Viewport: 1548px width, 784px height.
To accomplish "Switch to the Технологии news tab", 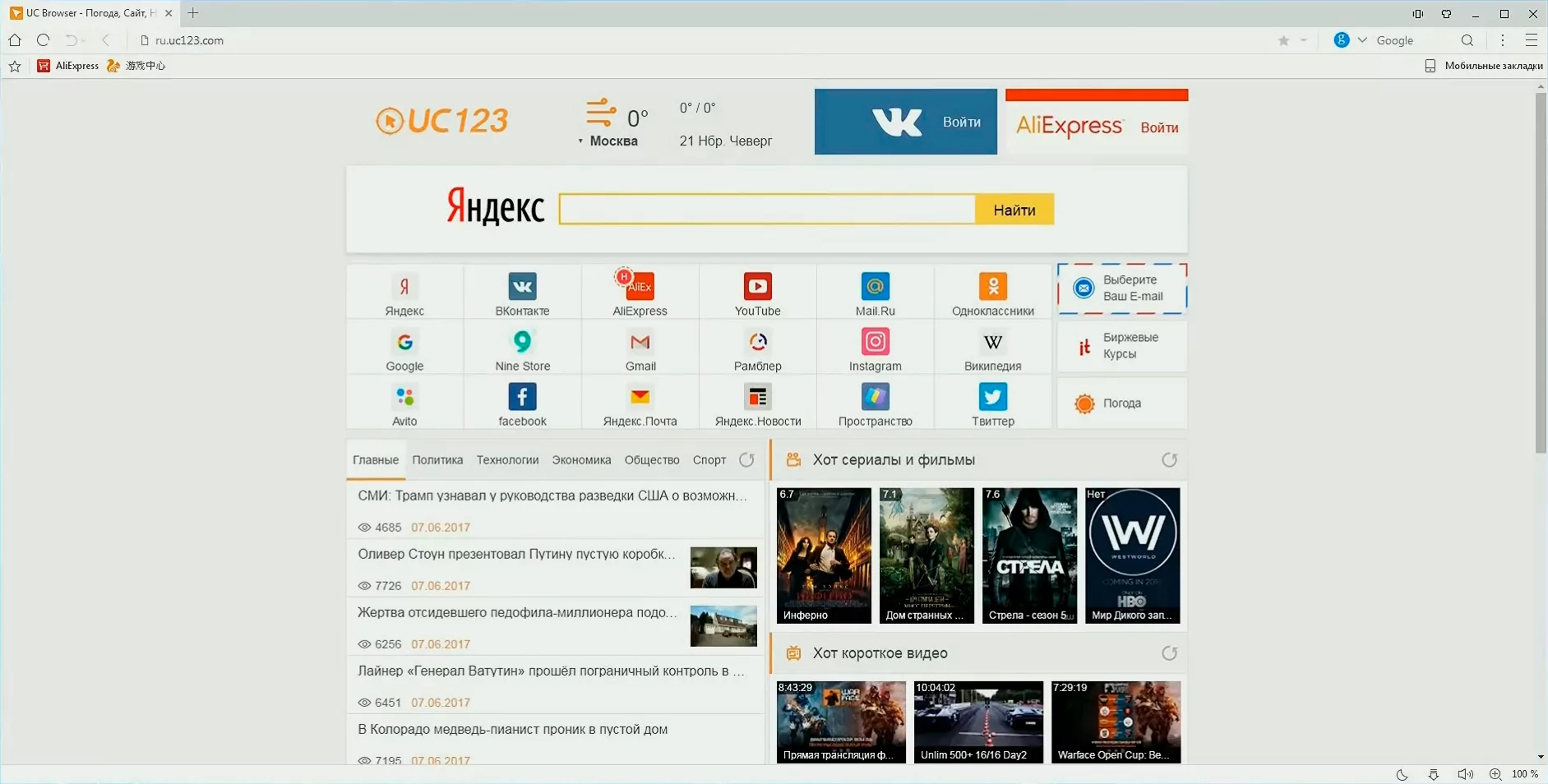I will [507, 460].
